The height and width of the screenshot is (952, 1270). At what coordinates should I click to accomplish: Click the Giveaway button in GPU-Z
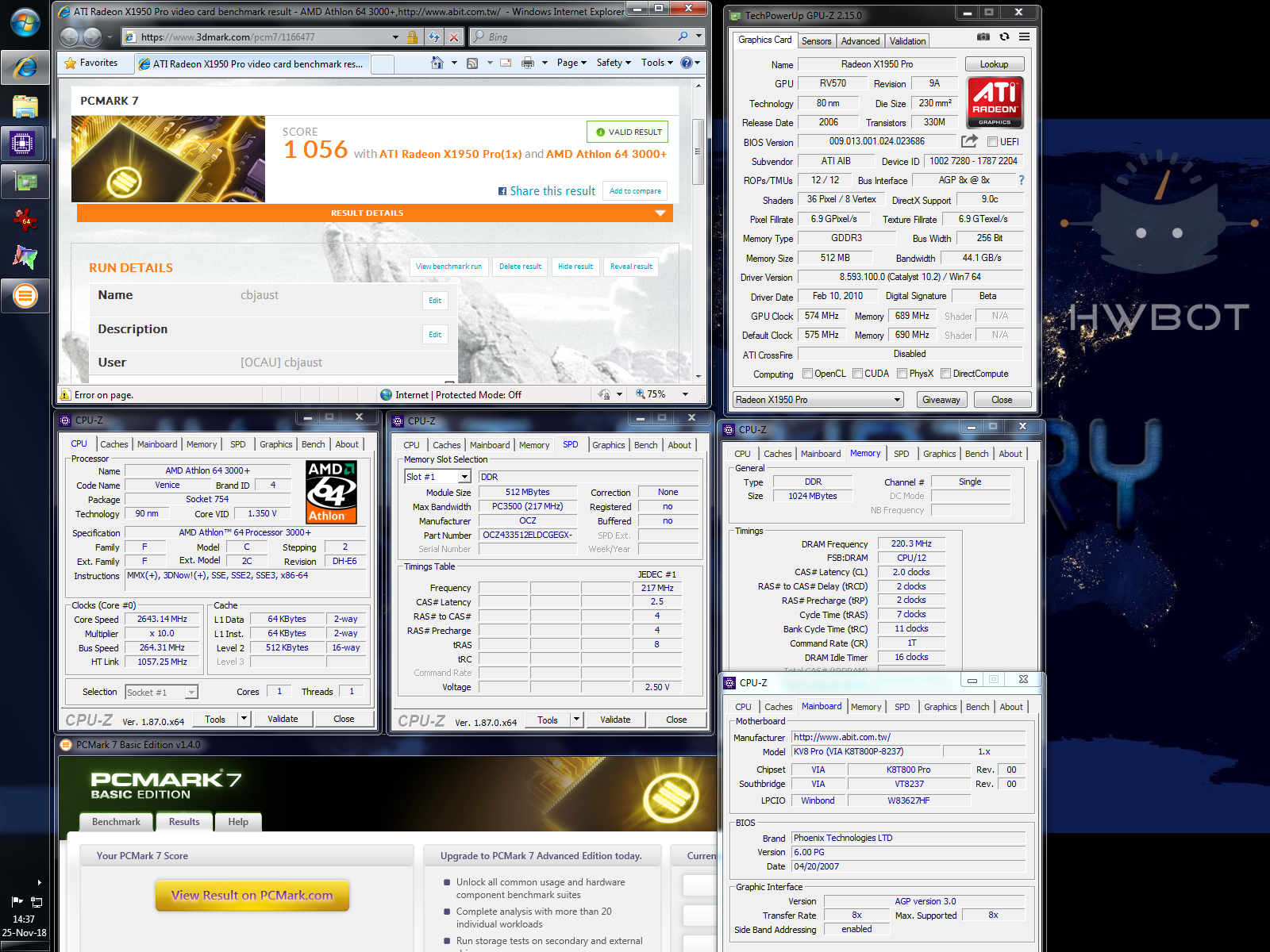point(941,400)
